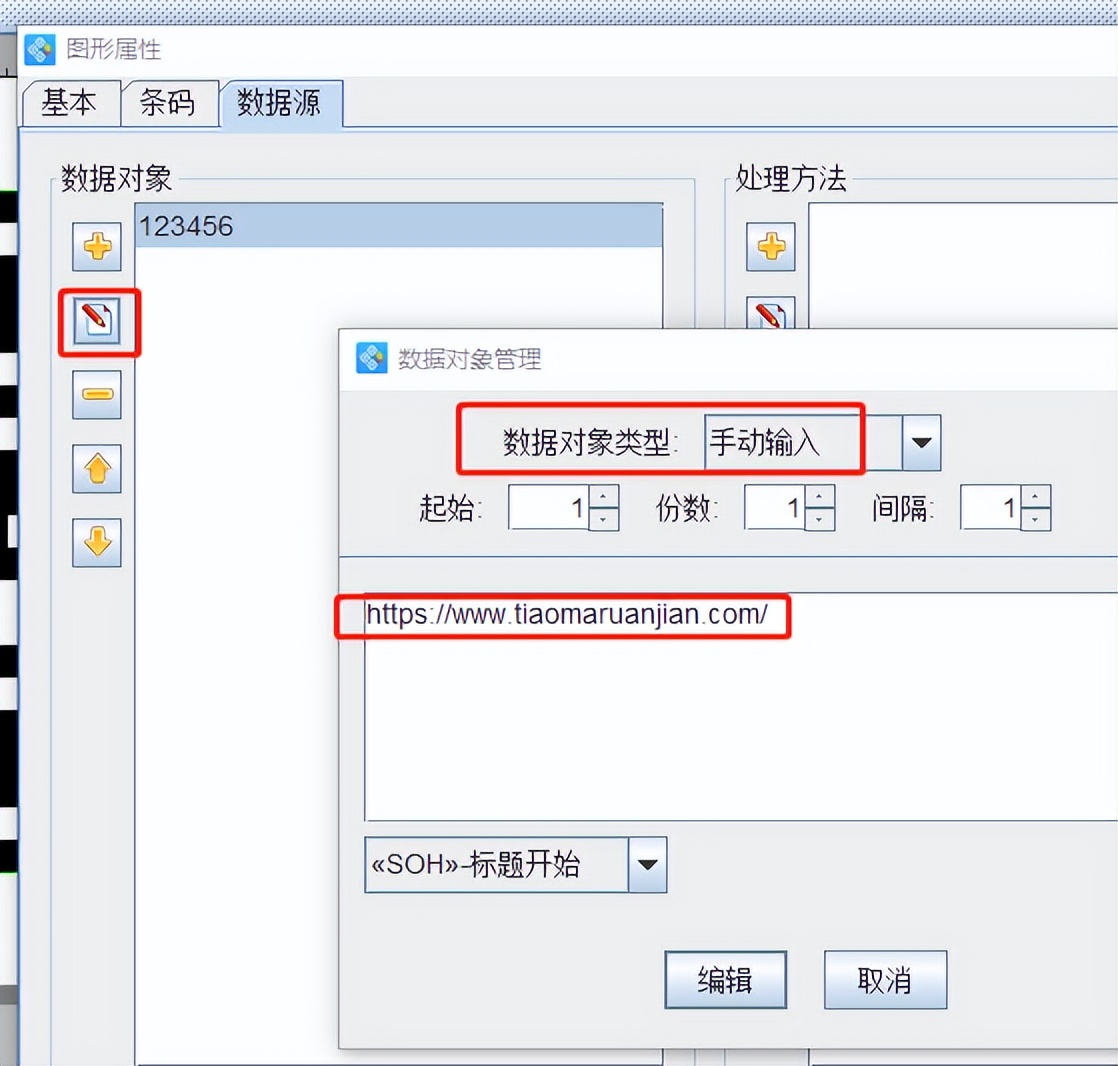Move data object up with arrow icon
Viewport: 1118px width, 1066px height.
(97, 468)
